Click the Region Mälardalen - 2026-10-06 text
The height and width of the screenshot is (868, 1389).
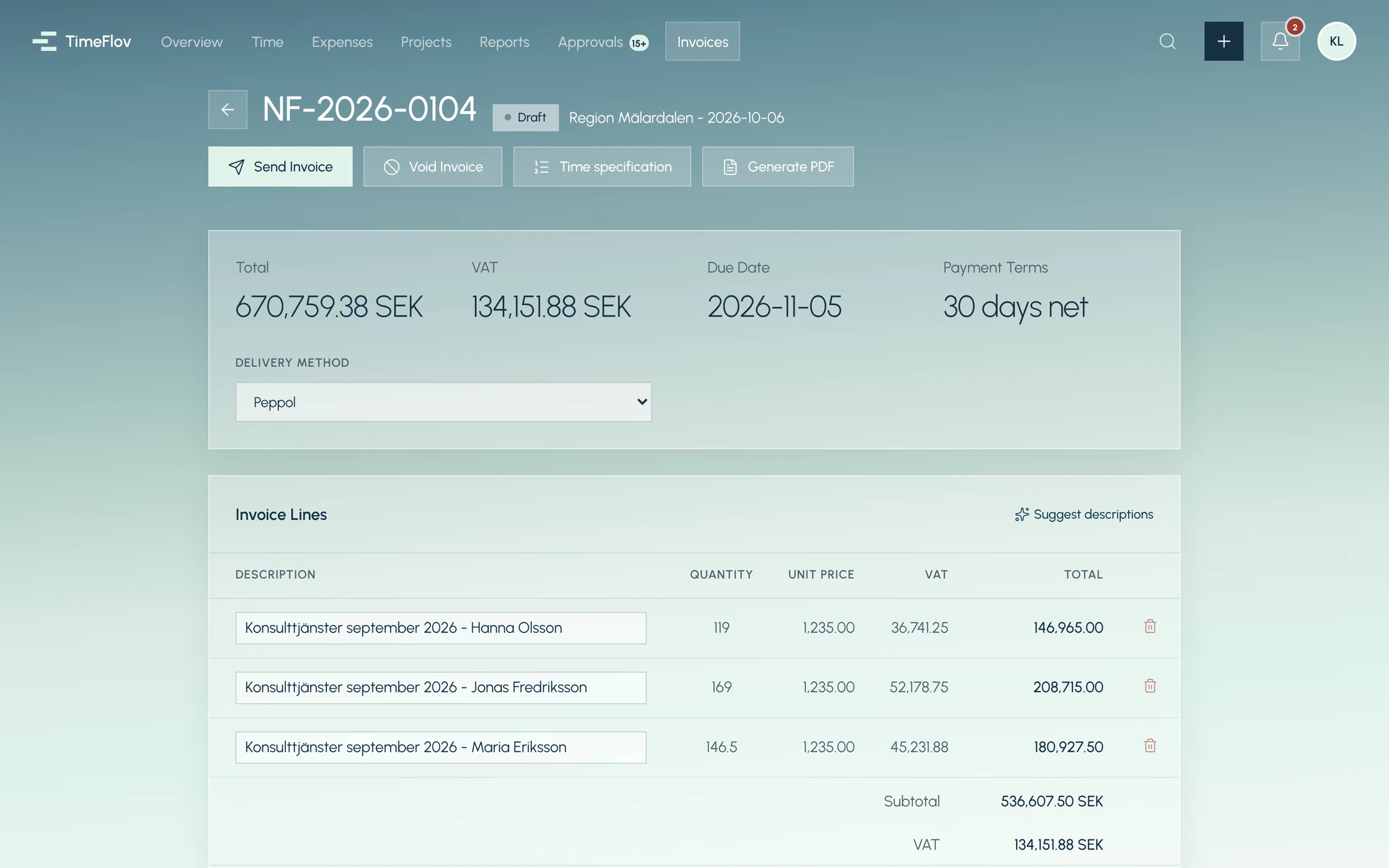pyautogui.click(x=677, y=118)
